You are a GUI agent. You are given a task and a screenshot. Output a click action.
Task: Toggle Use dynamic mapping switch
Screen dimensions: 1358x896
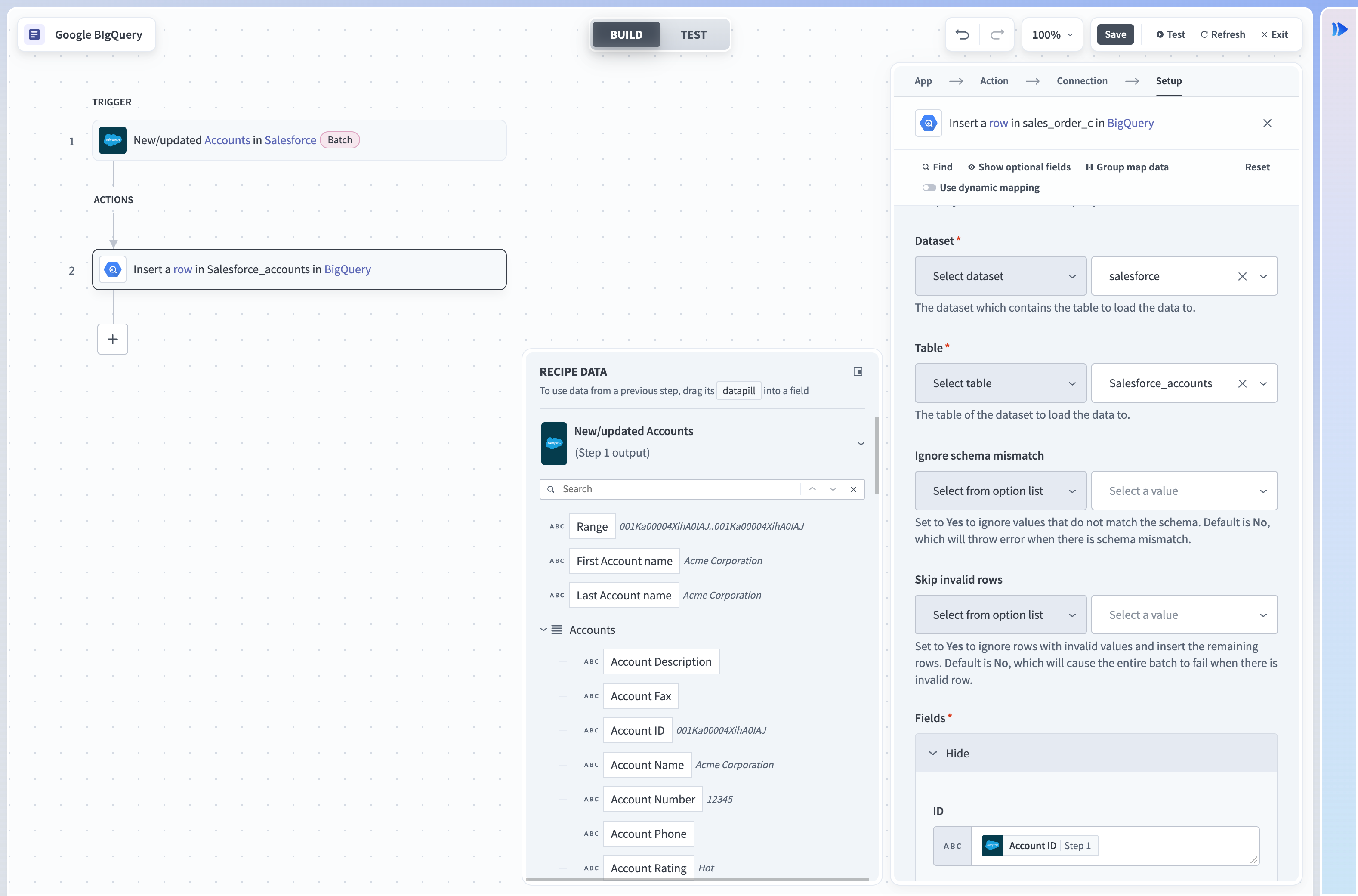pos(929,188)
